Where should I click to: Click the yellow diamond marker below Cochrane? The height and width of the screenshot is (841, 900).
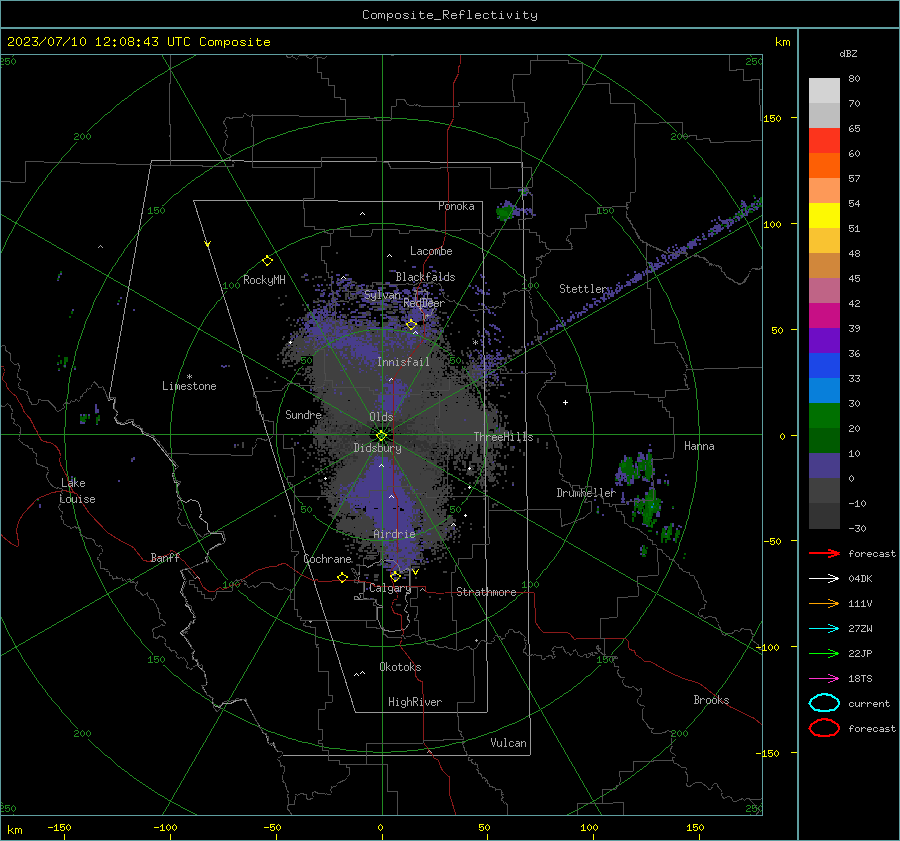click(342, 577)
